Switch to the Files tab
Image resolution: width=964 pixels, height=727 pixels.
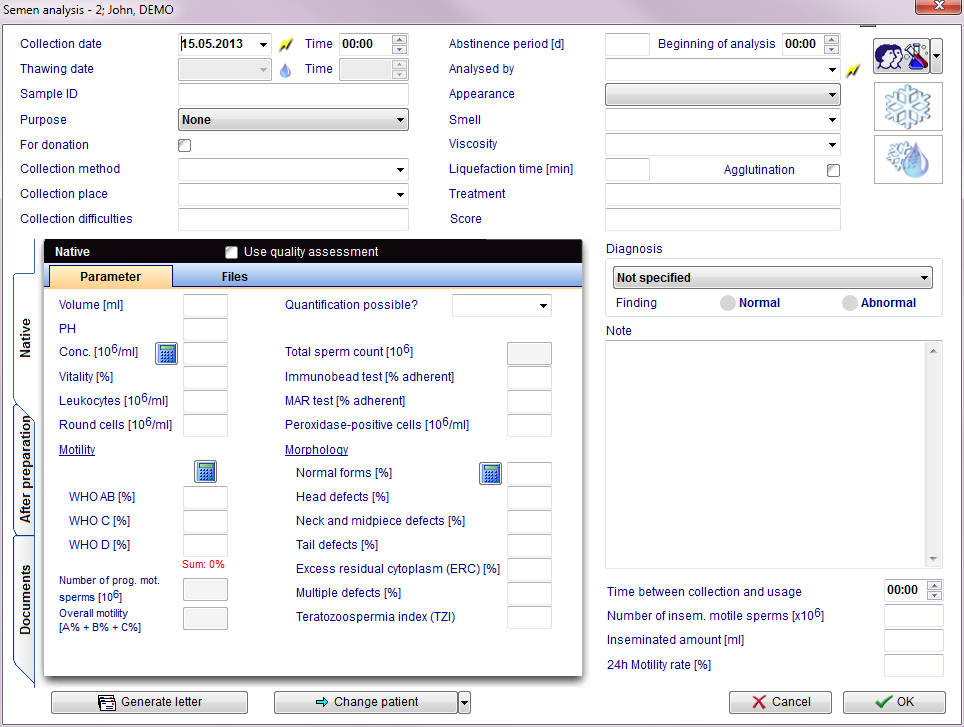(234, 277)
